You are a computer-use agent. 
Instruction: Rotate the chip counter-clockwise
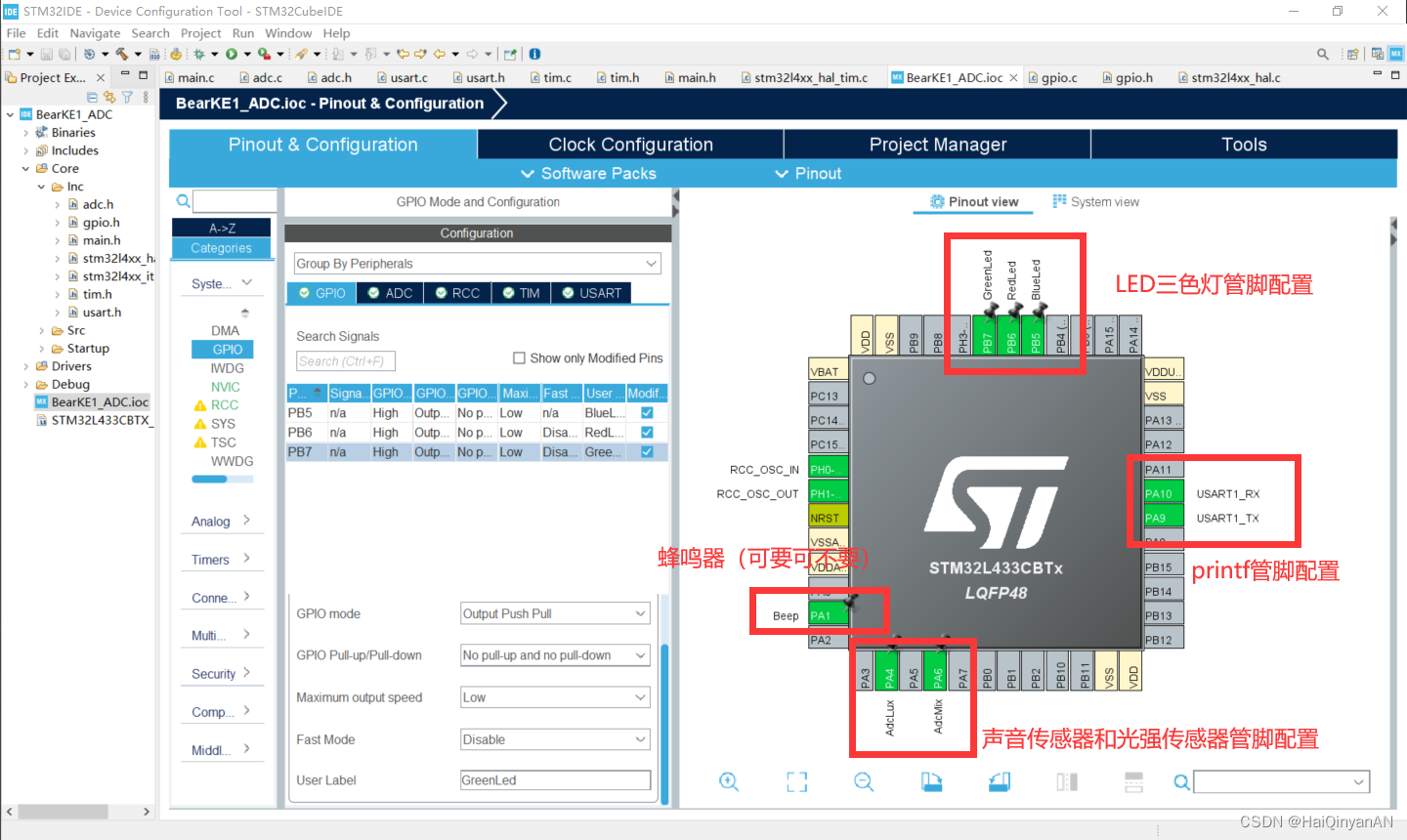point(999,781)
